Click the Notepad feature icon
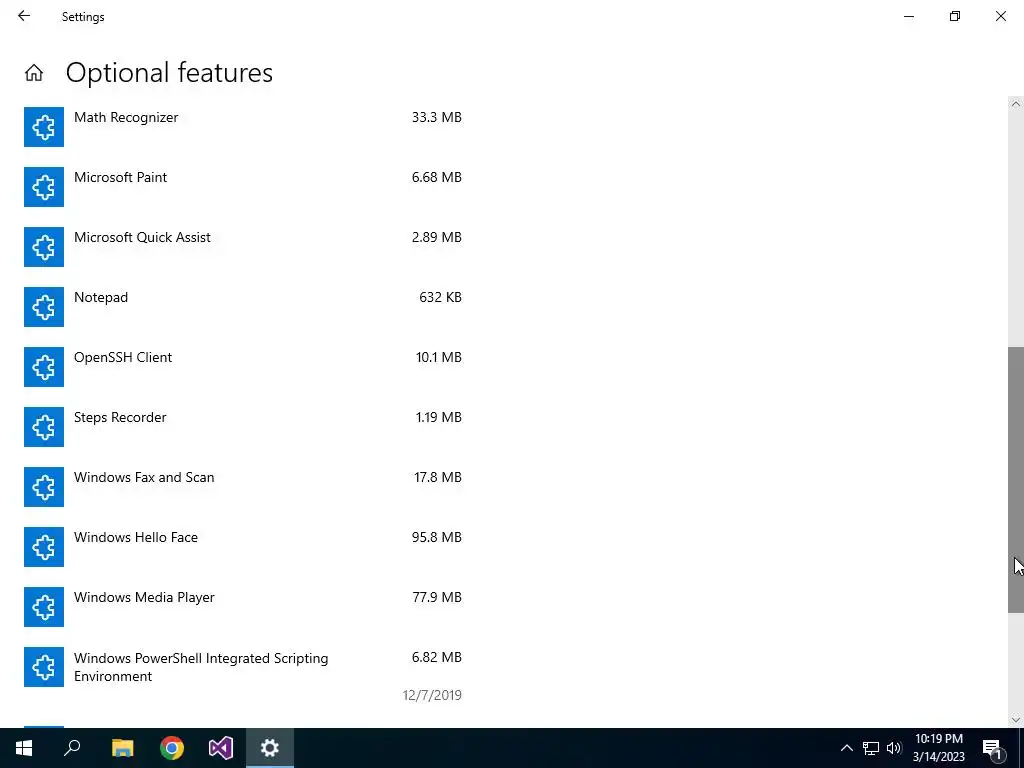 coord(44,307)
